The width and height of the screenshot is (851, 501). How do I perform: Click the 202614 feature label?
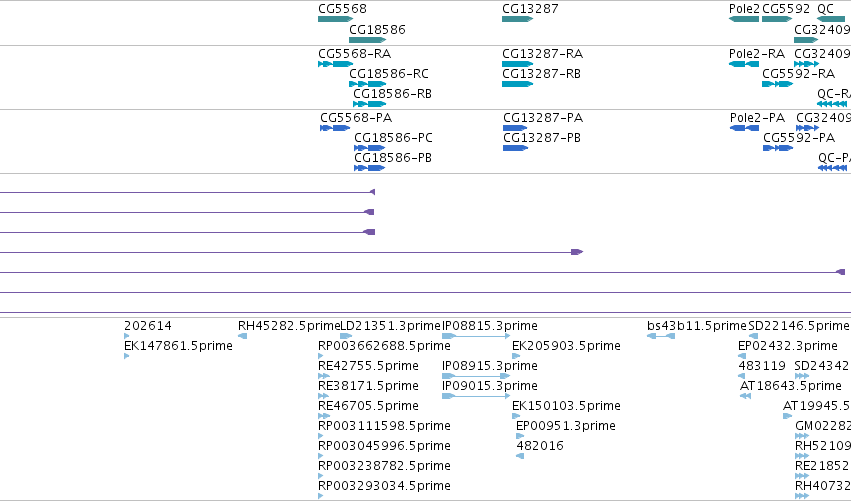click(148, 326)
